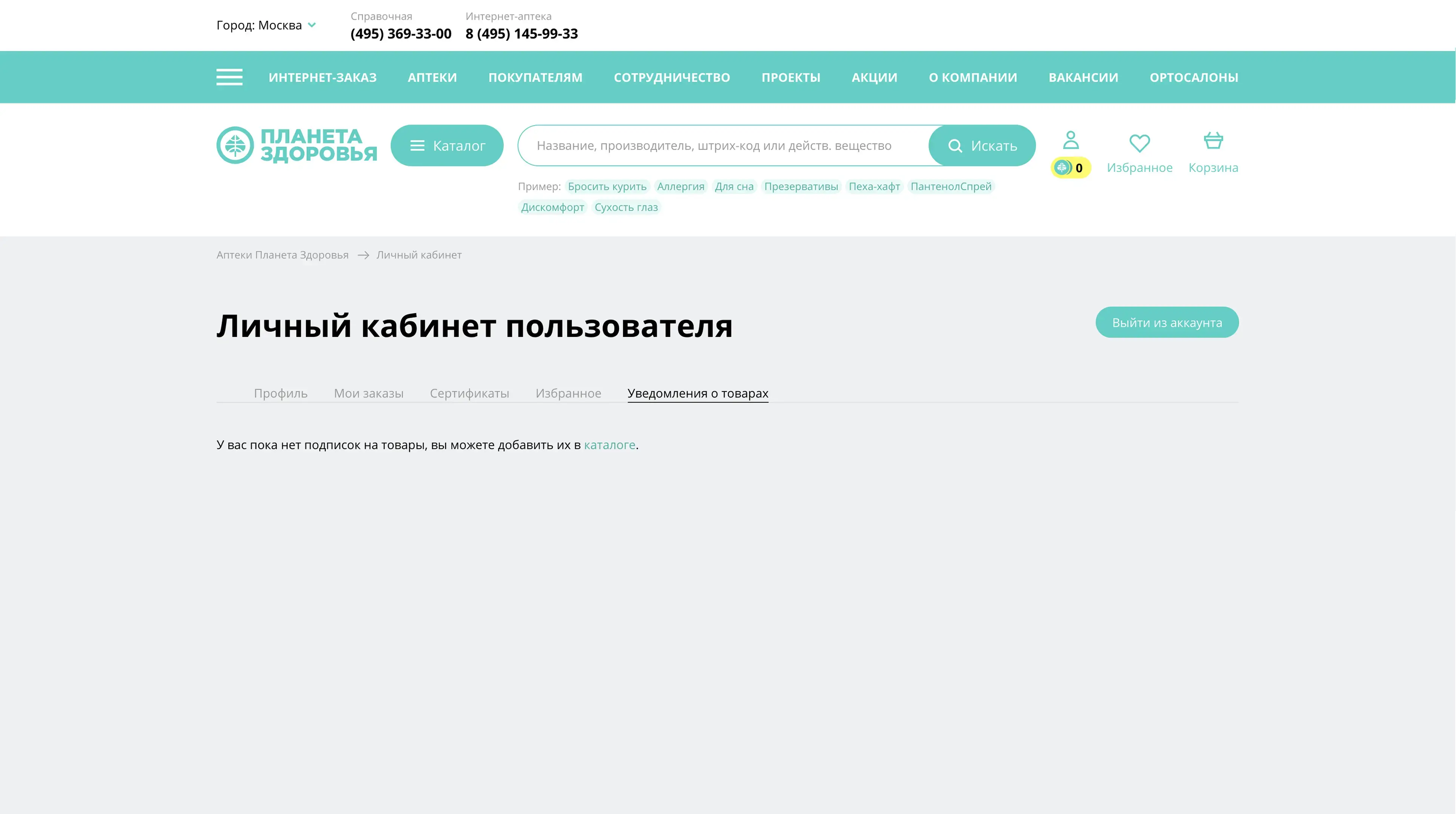Follow the каталоге link in message
Screen dimensions: 1456x814
pos(609,445)
